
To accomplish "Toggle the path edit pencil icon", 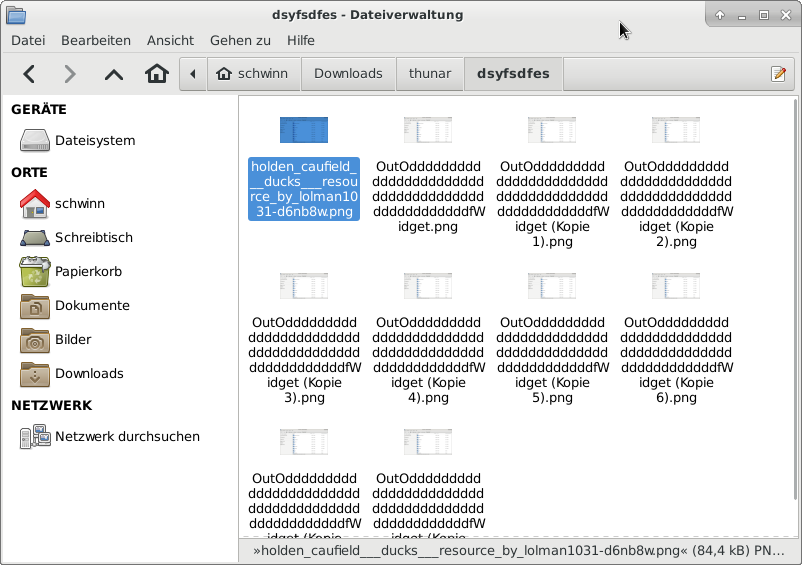I will pos(778,74).
